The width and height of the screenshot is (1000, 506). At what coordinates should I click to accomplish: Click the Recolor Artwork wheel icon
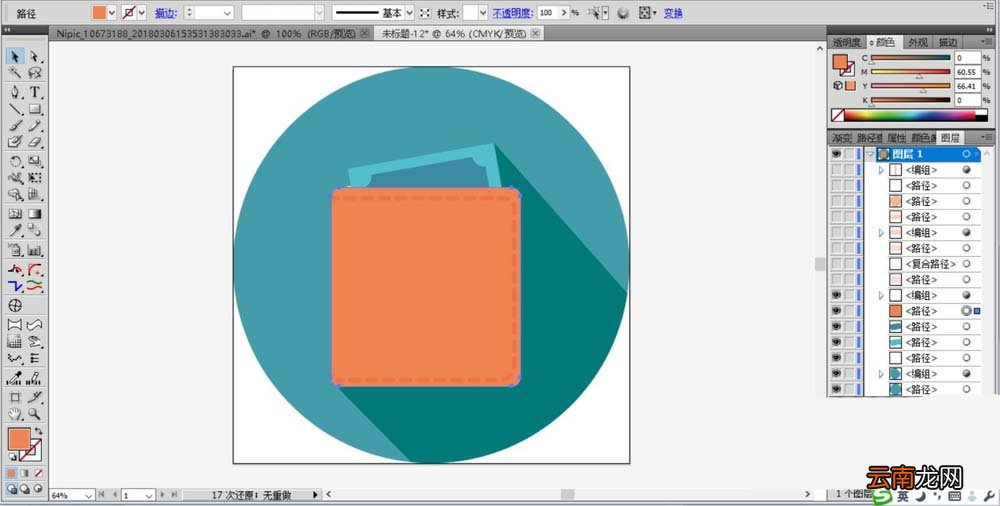[x=623, y=13]
